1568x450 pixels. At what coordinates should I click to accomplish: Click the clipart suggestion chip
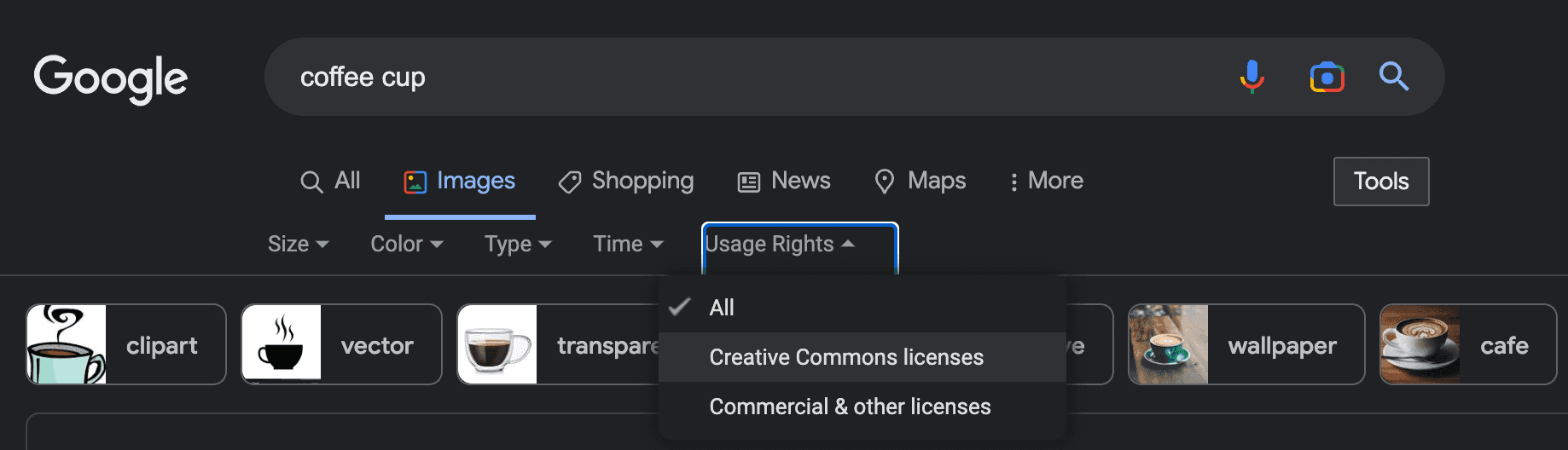point(126,344)
